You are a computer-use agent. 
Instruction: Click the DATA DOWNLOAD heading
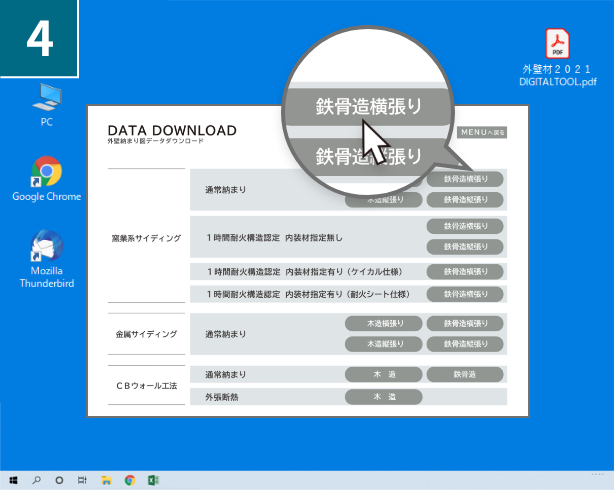pos(172,131)
